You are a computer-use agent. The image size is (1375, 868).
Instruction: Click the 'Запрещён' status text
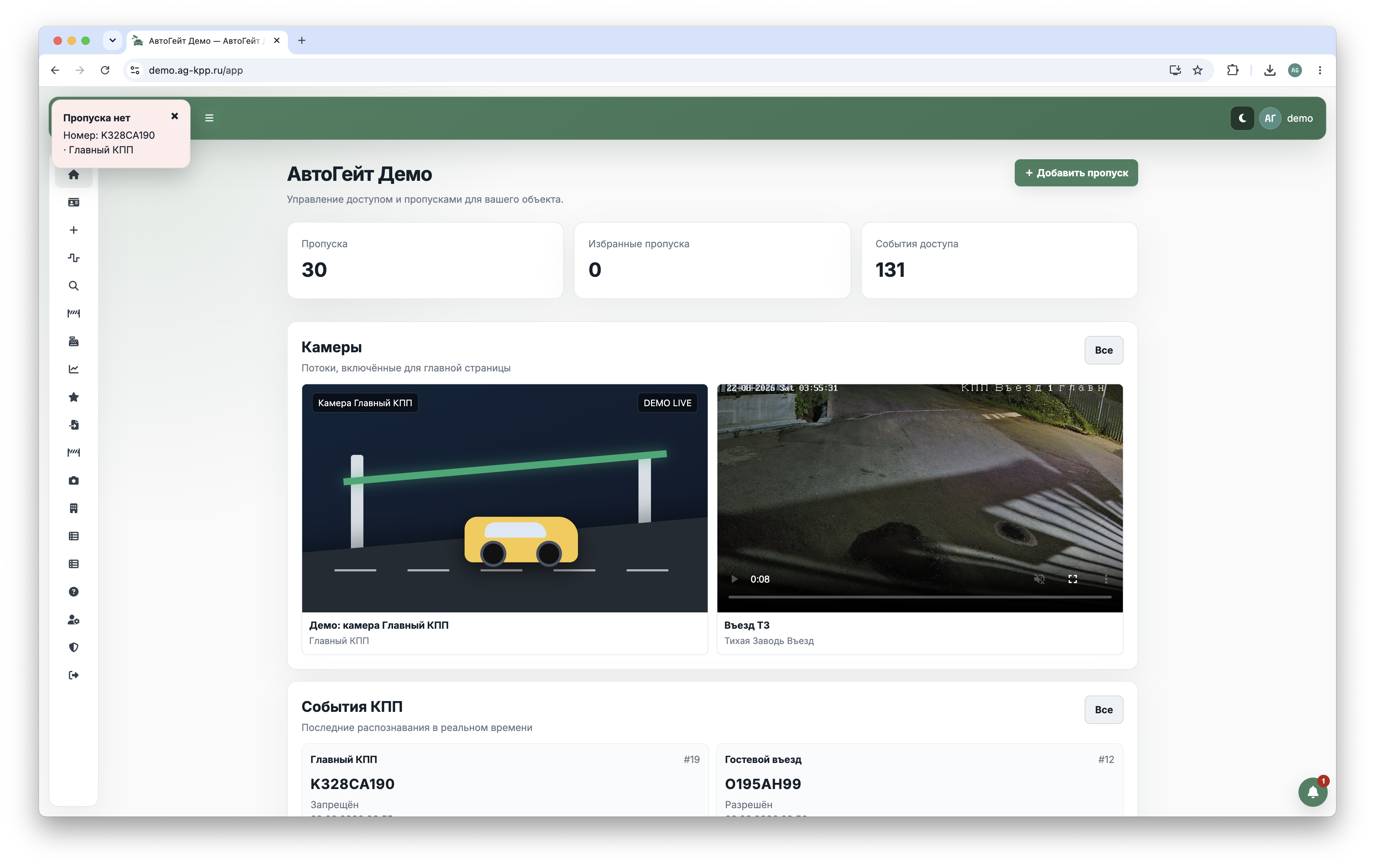(x=335, y=805)
